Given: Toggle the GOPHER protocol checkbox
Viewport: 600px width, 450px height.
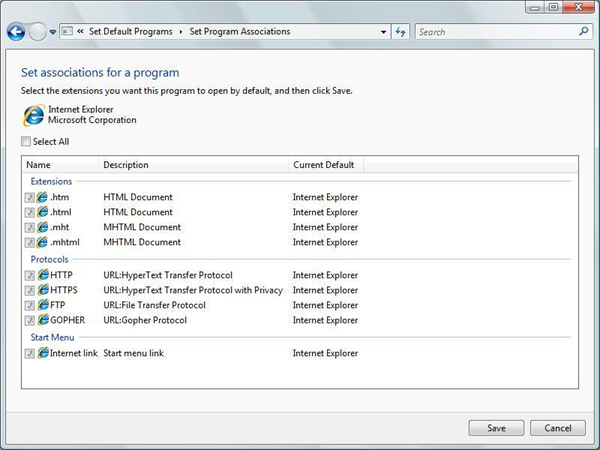Looking at the screenshot, I should pos(30,320).
